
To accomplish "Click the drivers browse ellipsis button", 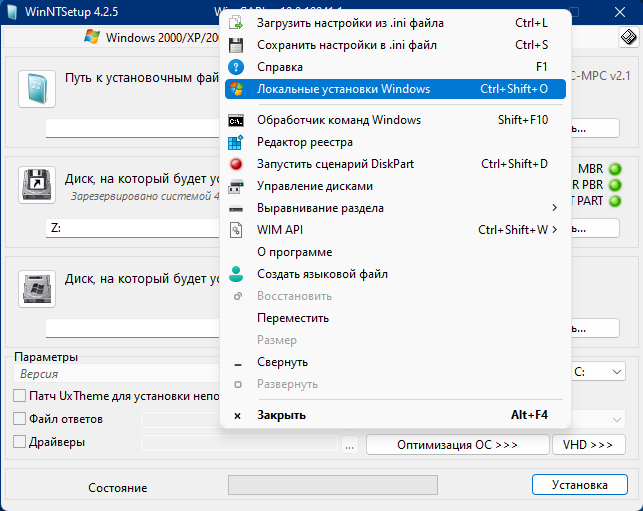I will pyautogui.click(x=349, y=445).
